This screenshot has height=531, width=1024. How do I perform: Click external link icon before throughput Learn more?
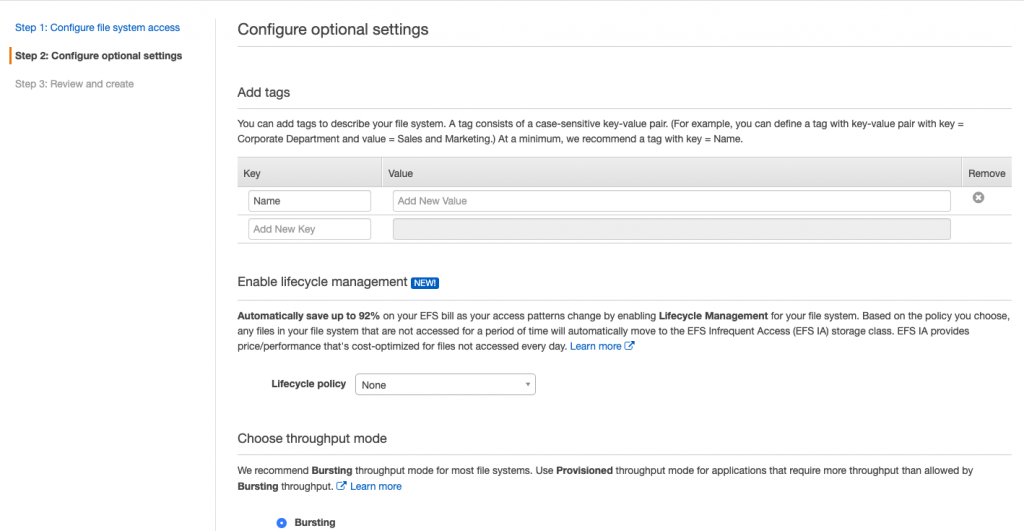click(342, 486)
